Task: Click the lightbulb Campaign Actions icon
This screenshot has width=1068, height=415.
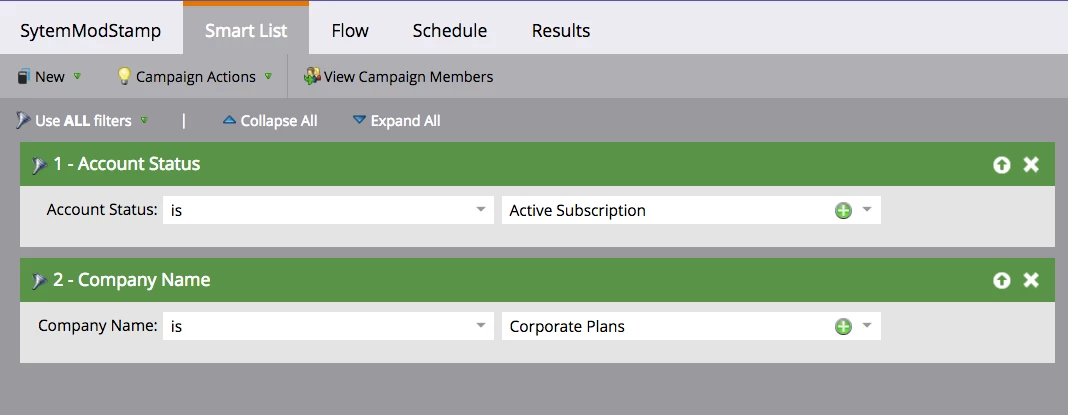Action: pos(125,76)
